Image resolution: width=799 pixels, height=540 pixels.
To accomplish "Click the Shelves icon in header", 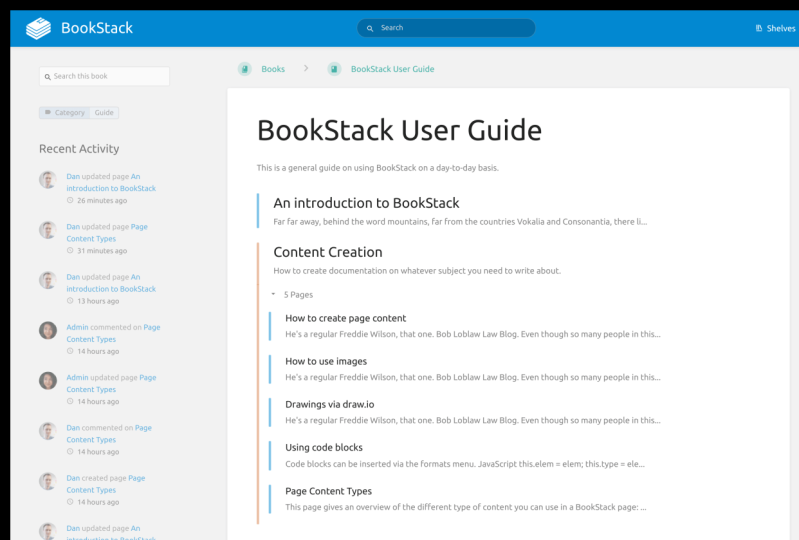I will point(759,28).
